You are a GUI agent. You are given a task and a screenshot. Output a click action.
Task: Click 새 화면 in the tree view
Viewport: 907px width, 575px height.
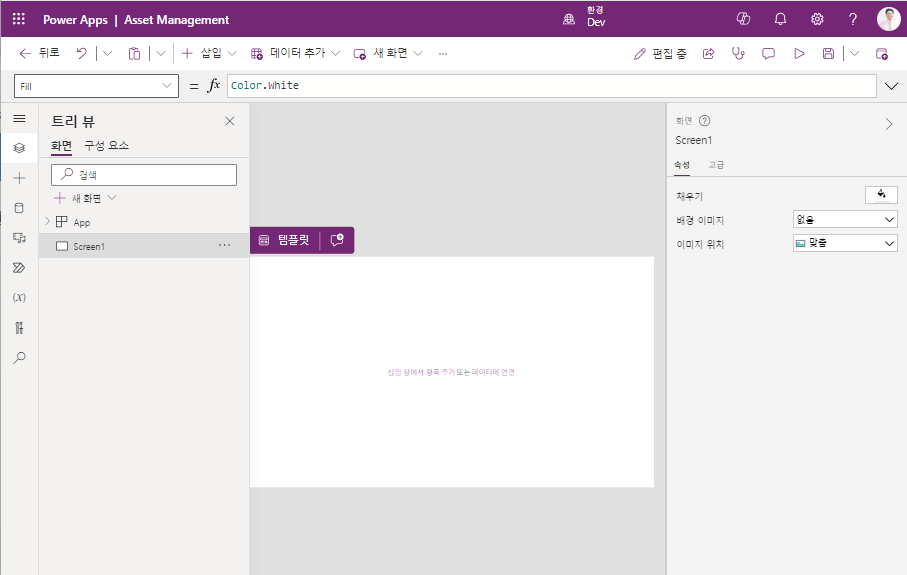click(86, 198)
